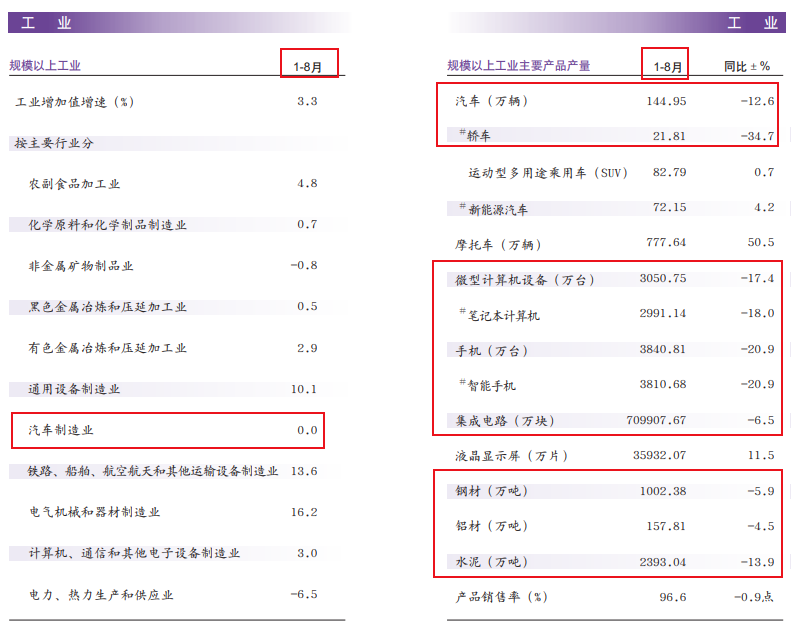Select 铁路、船舶、航空航天 transport equipment label

click(153, 471)
